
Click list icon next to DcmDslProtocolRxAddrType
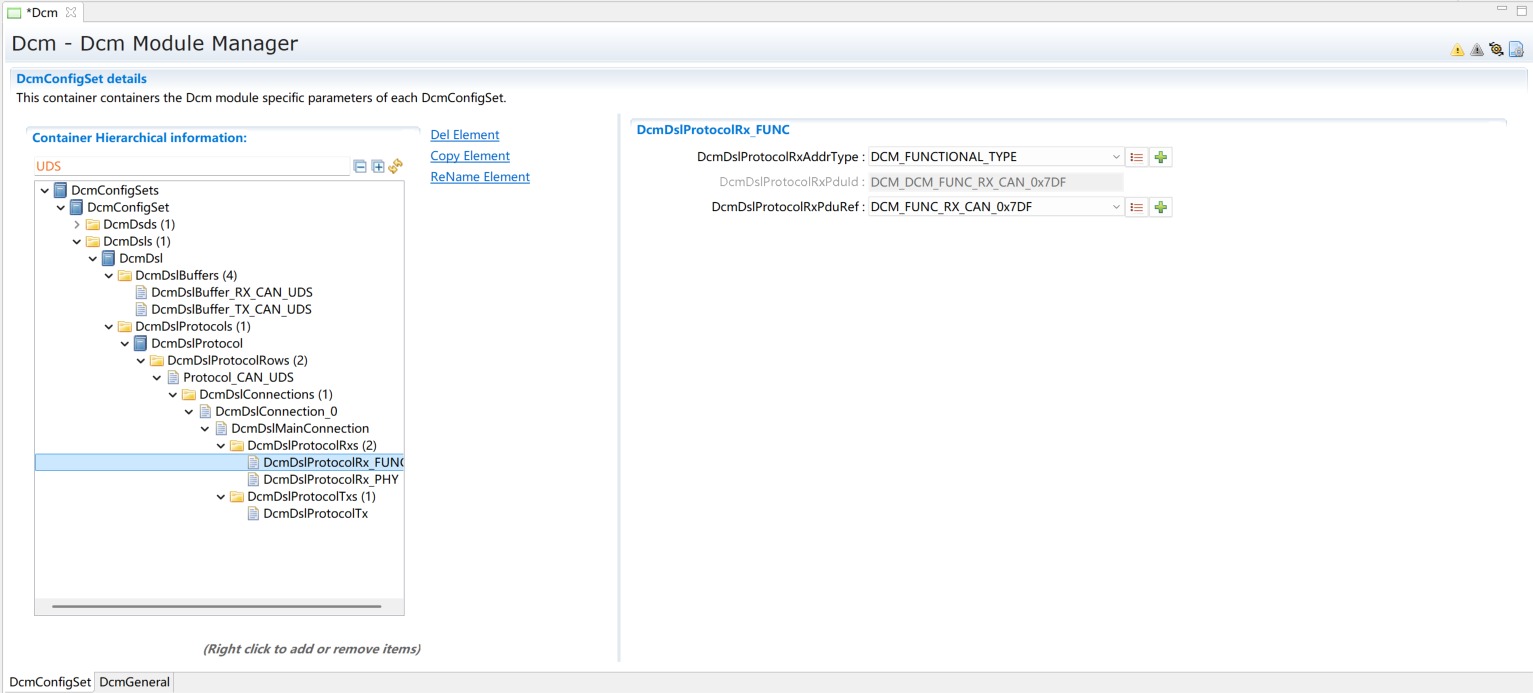1136,157
